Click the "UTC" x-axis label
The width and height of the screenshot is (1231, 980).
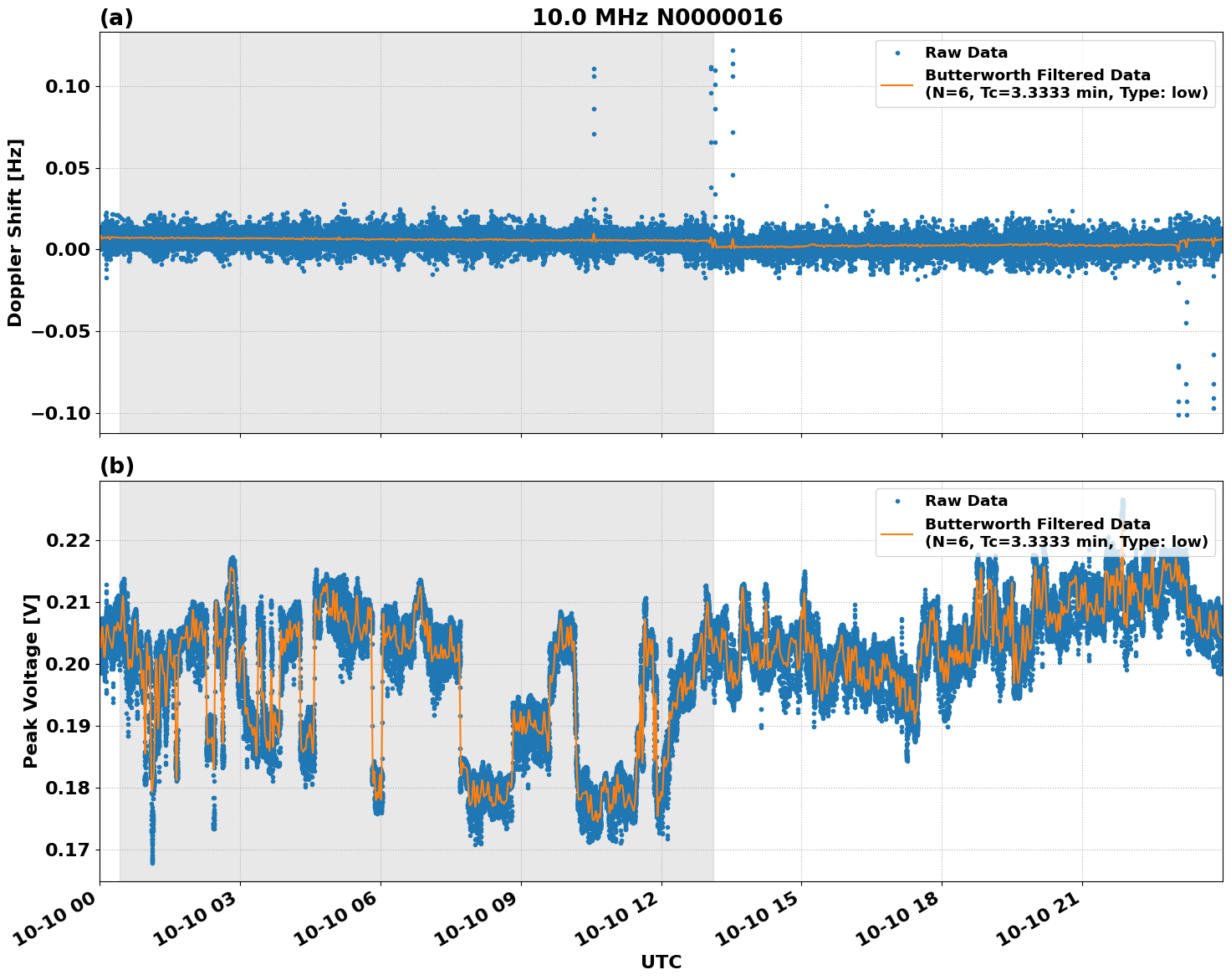coord(661,962)
